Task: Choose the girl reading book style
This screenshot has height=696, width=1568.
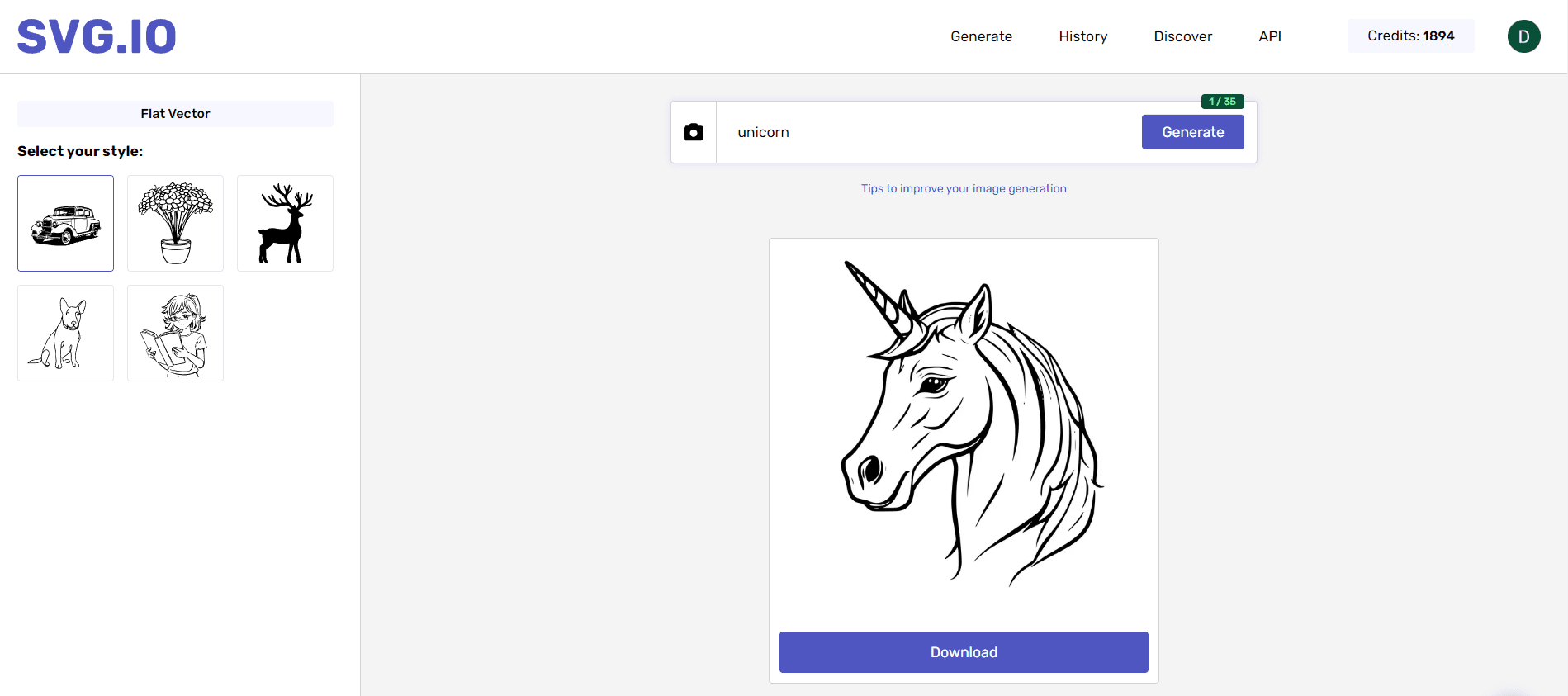Action: pyautogui.click(x=175, y=333)
